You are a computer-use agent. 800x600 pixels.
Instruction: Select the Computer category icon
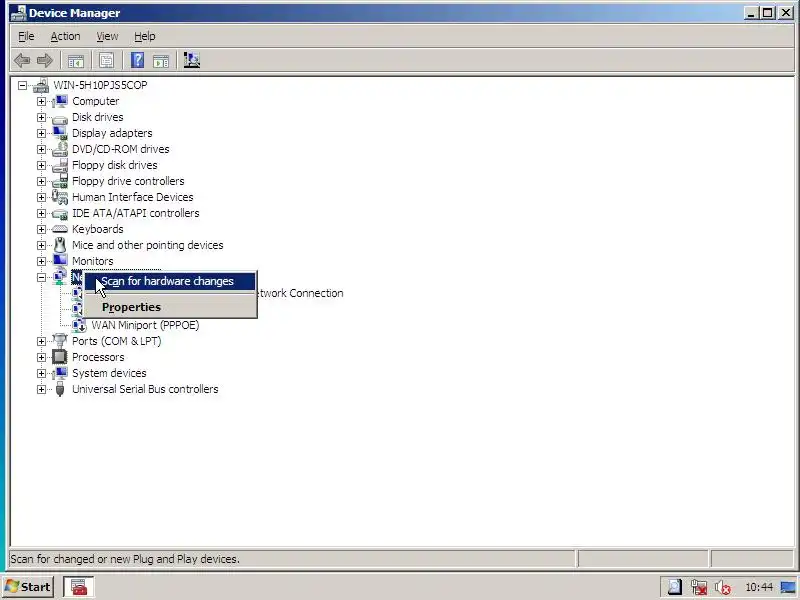point(60,101)
